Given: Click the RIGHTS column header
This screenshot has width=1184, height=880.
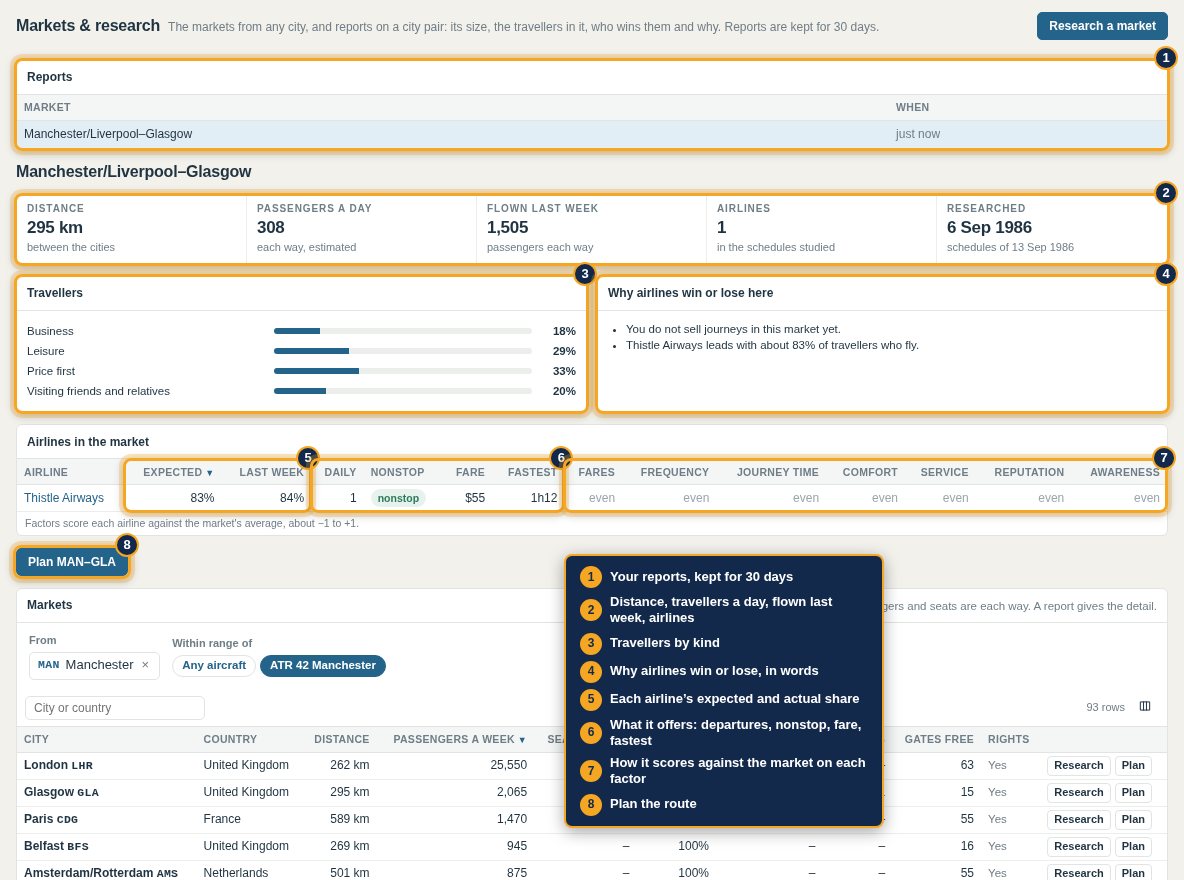Looking at the screenshot, I should point(1008,740).
